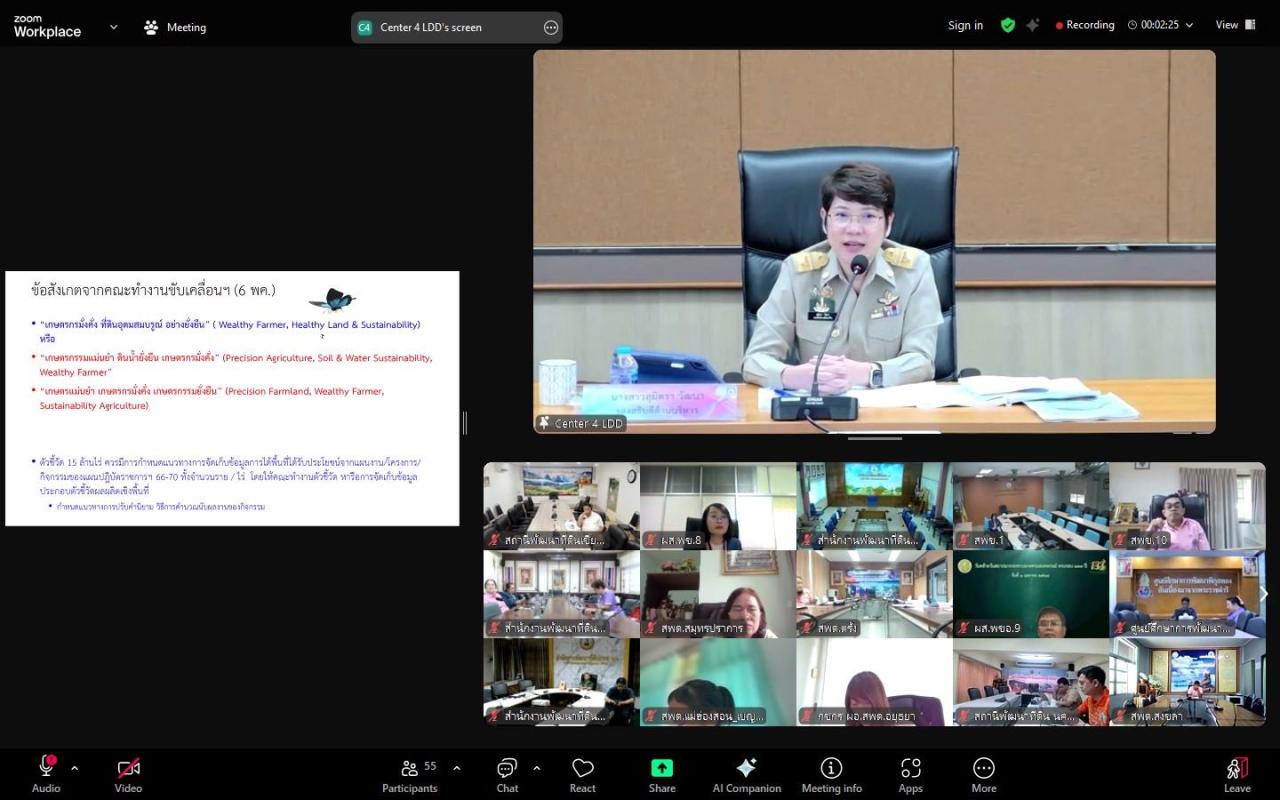Screen dimensions: 1280x800
Task: Open Meeting info
Action: pyautogui.click(x=831, y=775)
